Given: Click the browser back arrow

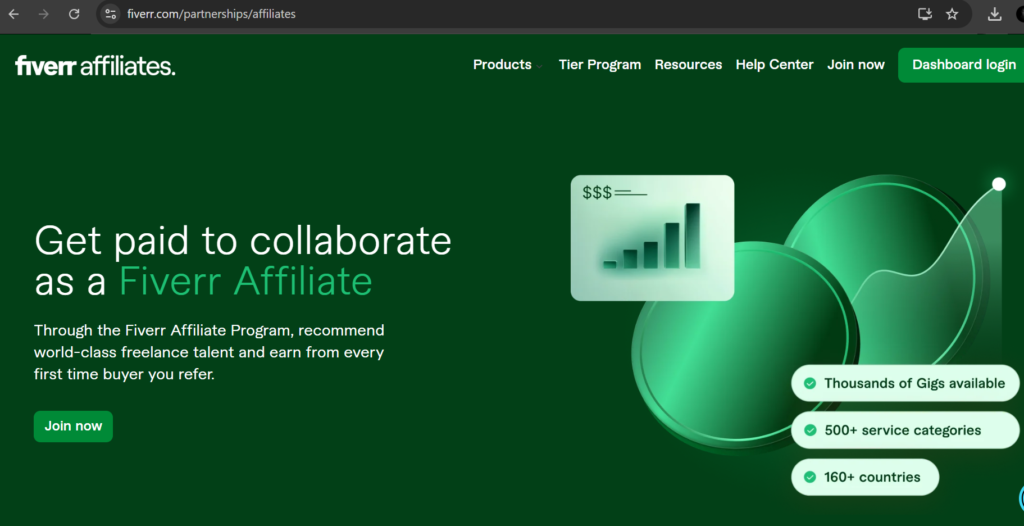Looking at the screenshot, I should tap(14, 14).
